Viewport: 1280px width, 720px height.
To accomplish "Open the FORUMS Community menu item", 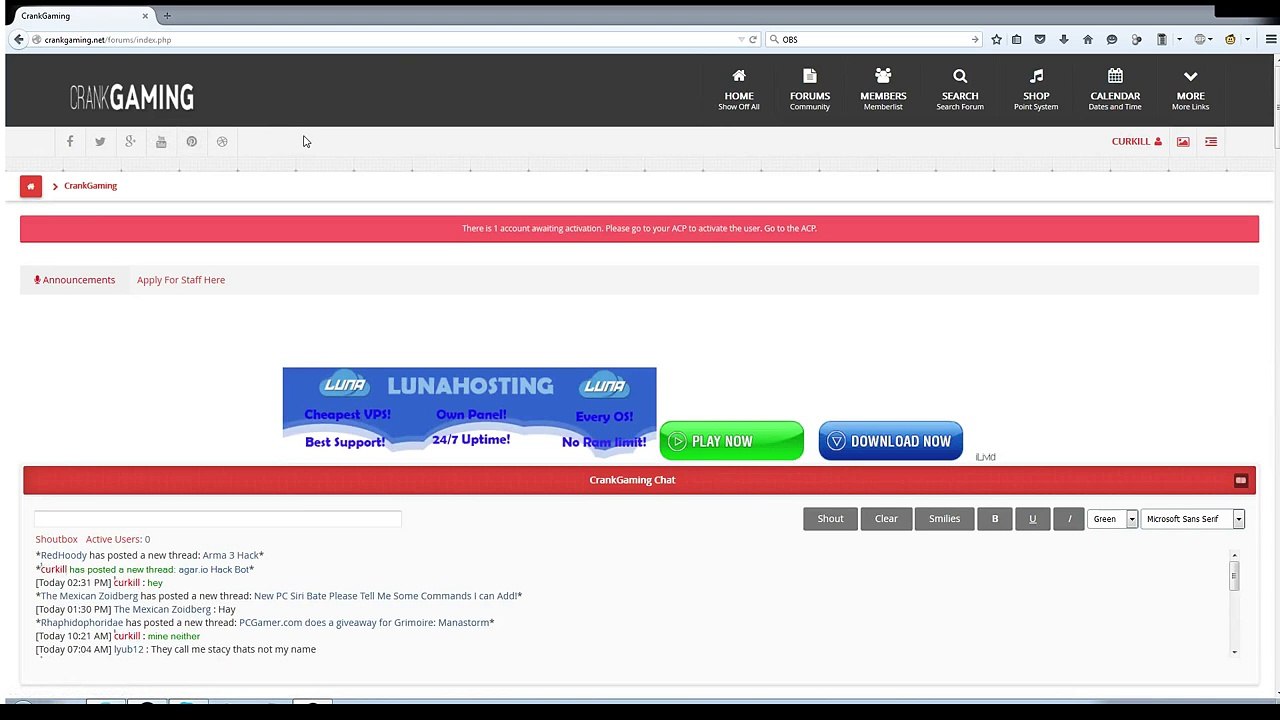I will tap(810, 90).
